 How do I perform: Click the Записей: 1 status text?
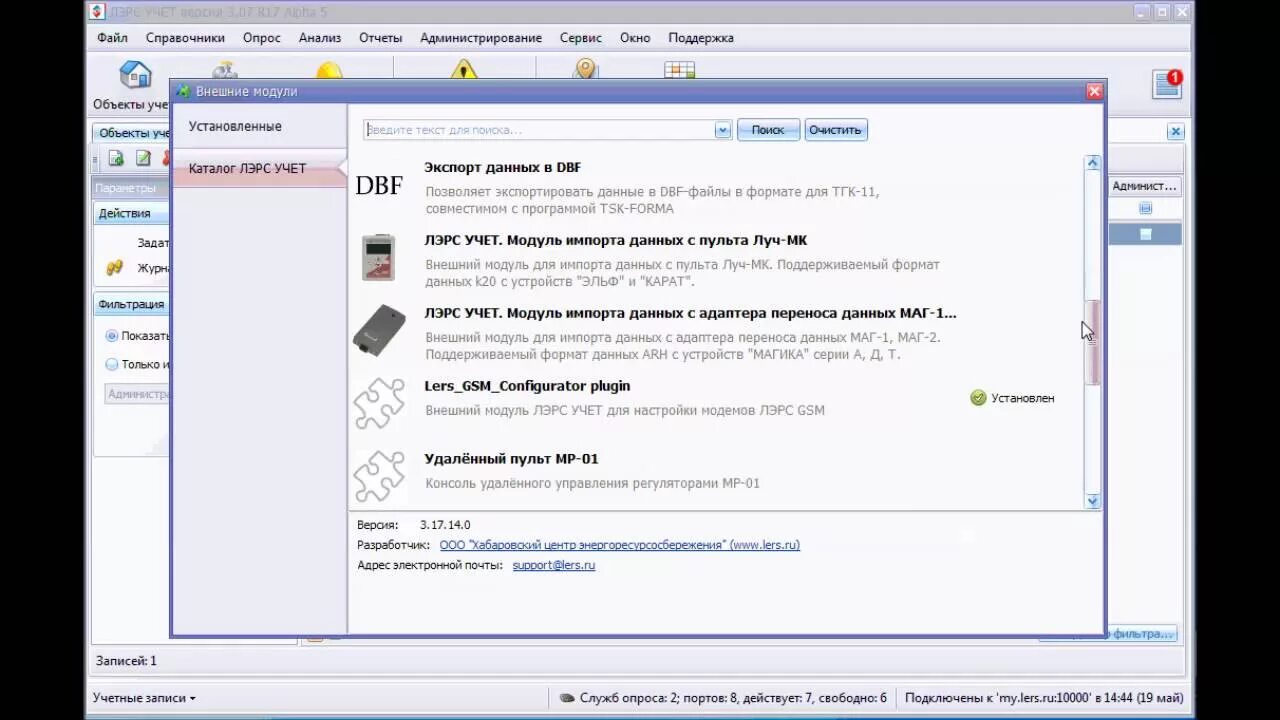click(126, 661)
